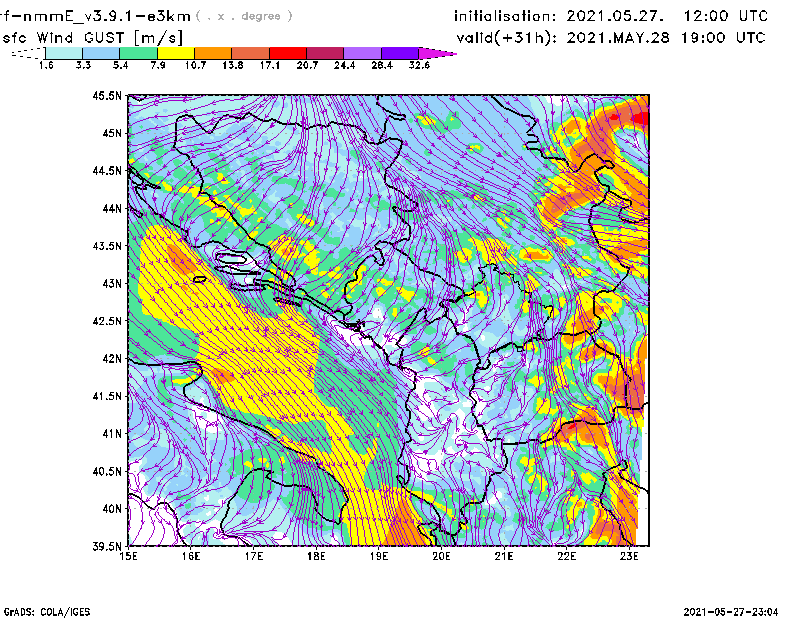The width and height of the screenshot is (800, 618).
Task: Click the 45.5N latitude label
Action: pyautogui.click(x=107, y=95)
